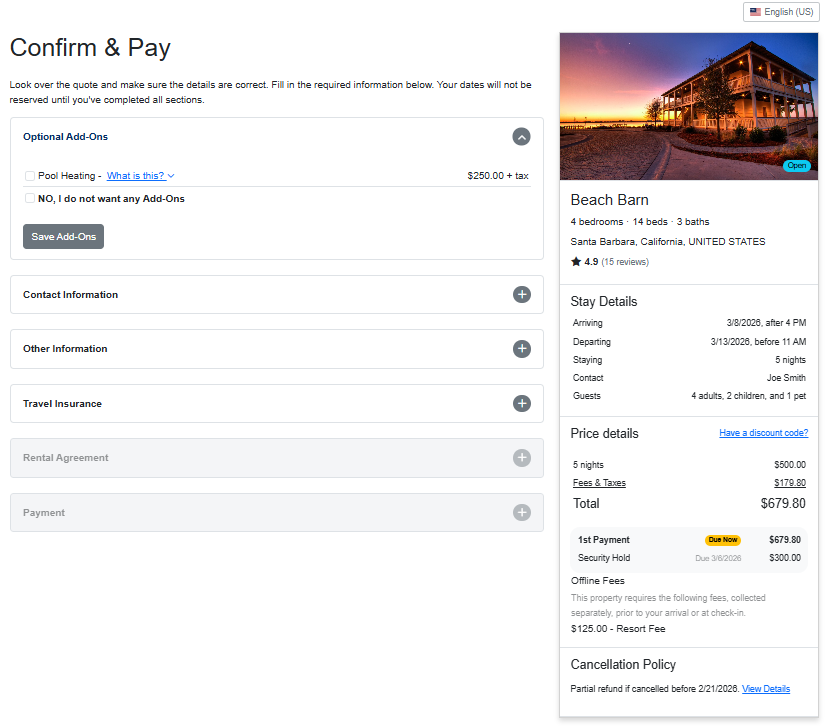Click the yellow 'Due Now' badge
Screen dimensions: 830x726
click(723, 540)
